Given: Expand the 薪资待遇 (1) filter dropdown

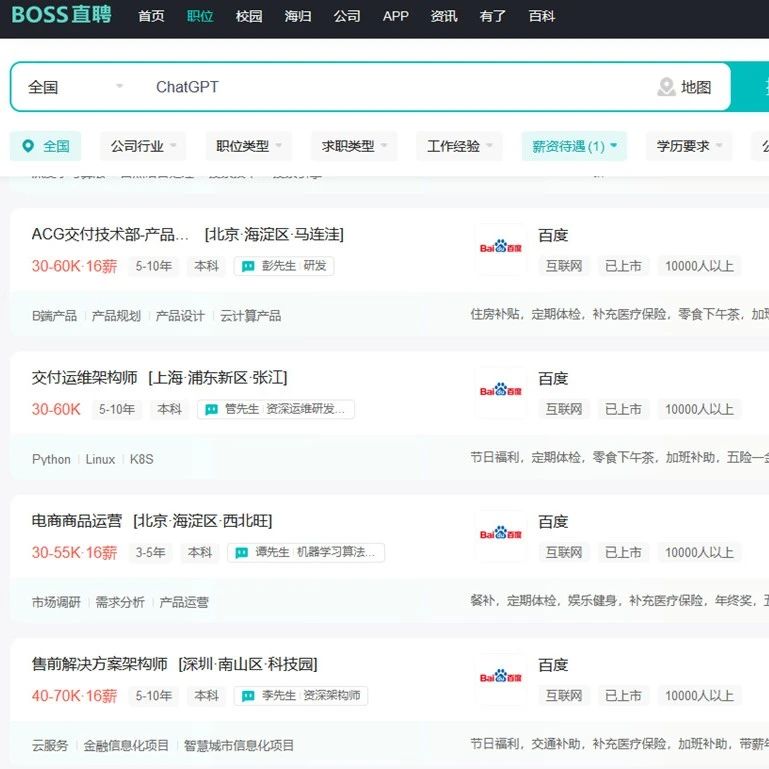Looking at the screenshot, I should [574, 146].
